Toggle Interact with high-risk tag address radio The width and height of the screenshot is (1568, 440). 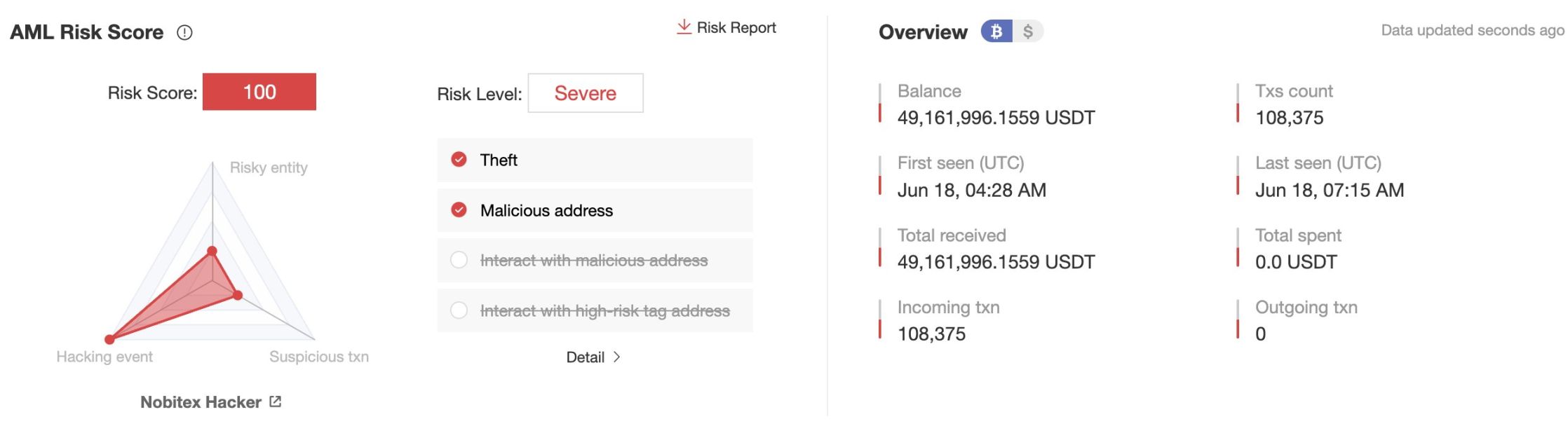pyautogui.click(x=459, y=310)
